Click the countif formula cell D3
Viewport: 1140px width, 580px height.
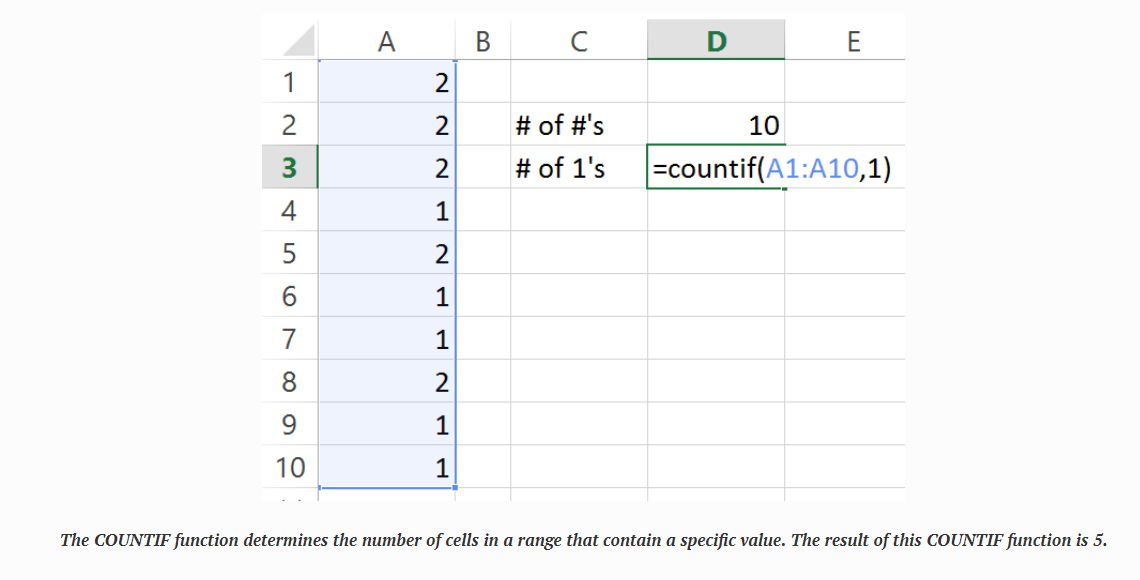pyautogui.click(x=716, y=168)
